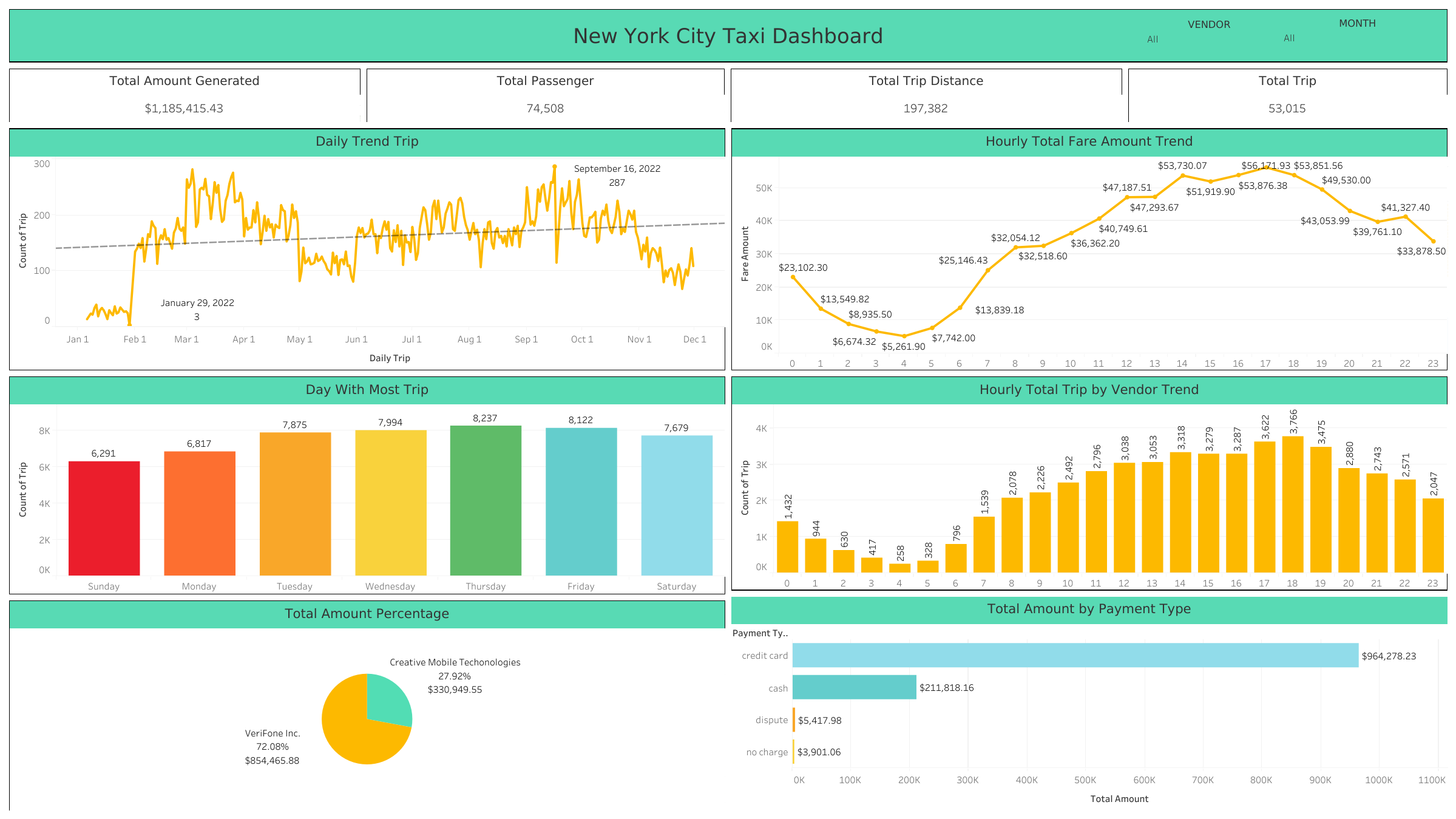The image size is (1456, 819).
Task: Click the September 16, 2022 peak marker
Action: coord(554,166)
